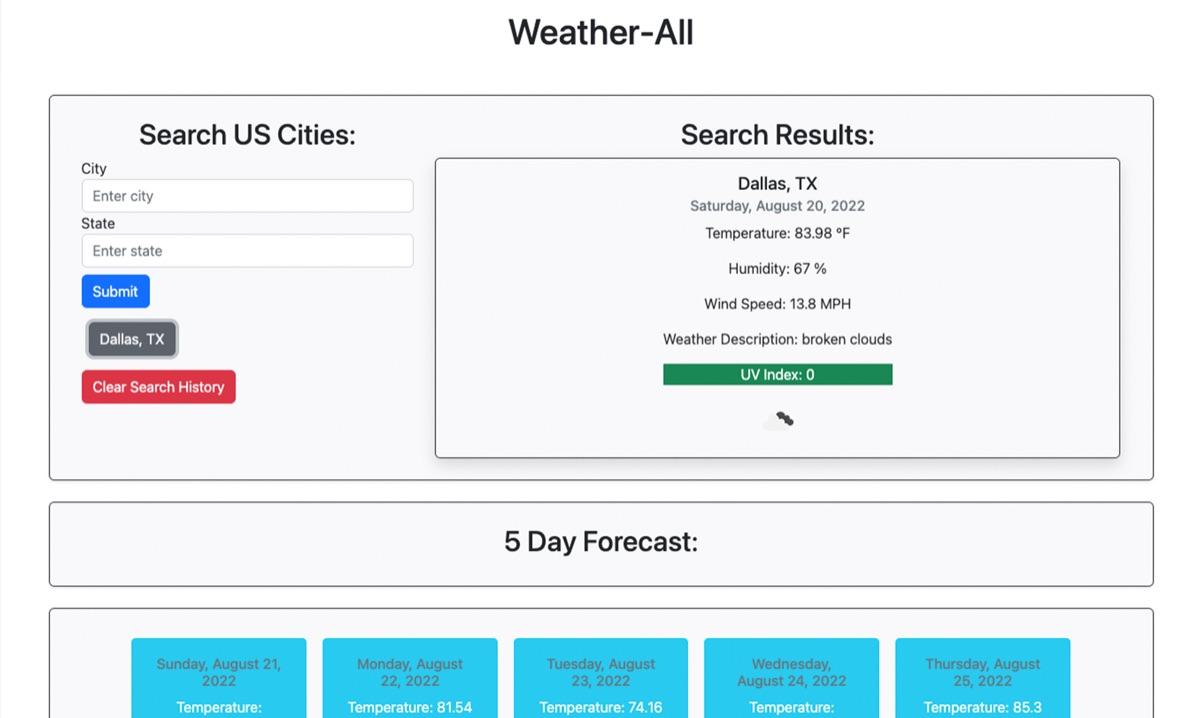Click Weather Description: broken clouds text
The height and width of the screenshot is (718, 1200).
(778, 339)
